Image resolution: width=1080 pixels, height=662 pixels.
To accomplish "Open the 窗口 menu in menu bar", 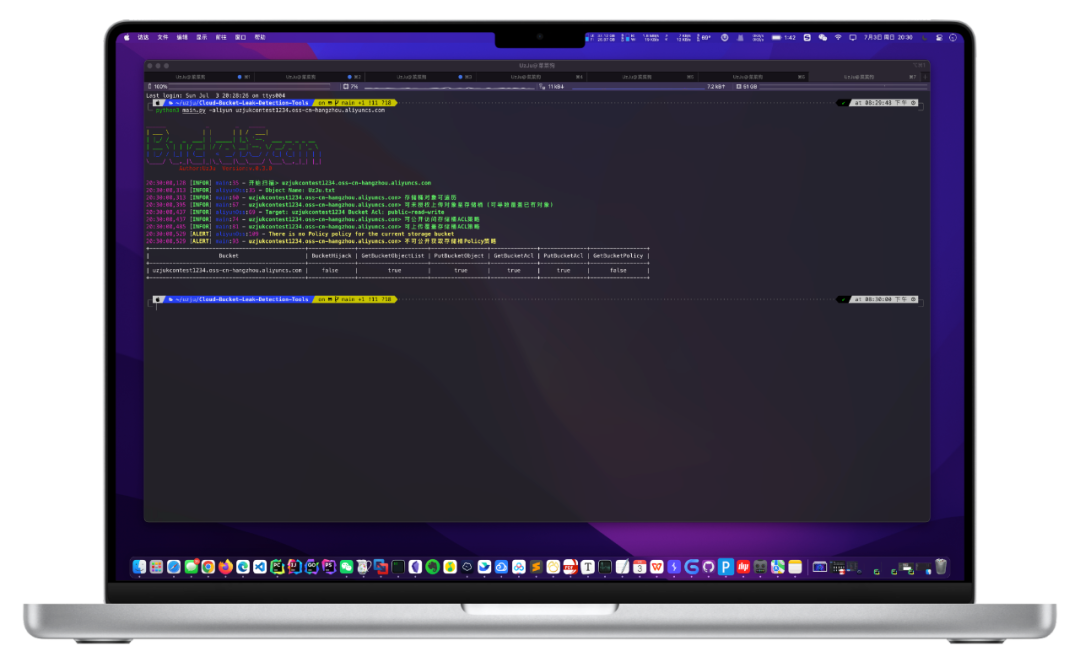I will coord(240,37).
